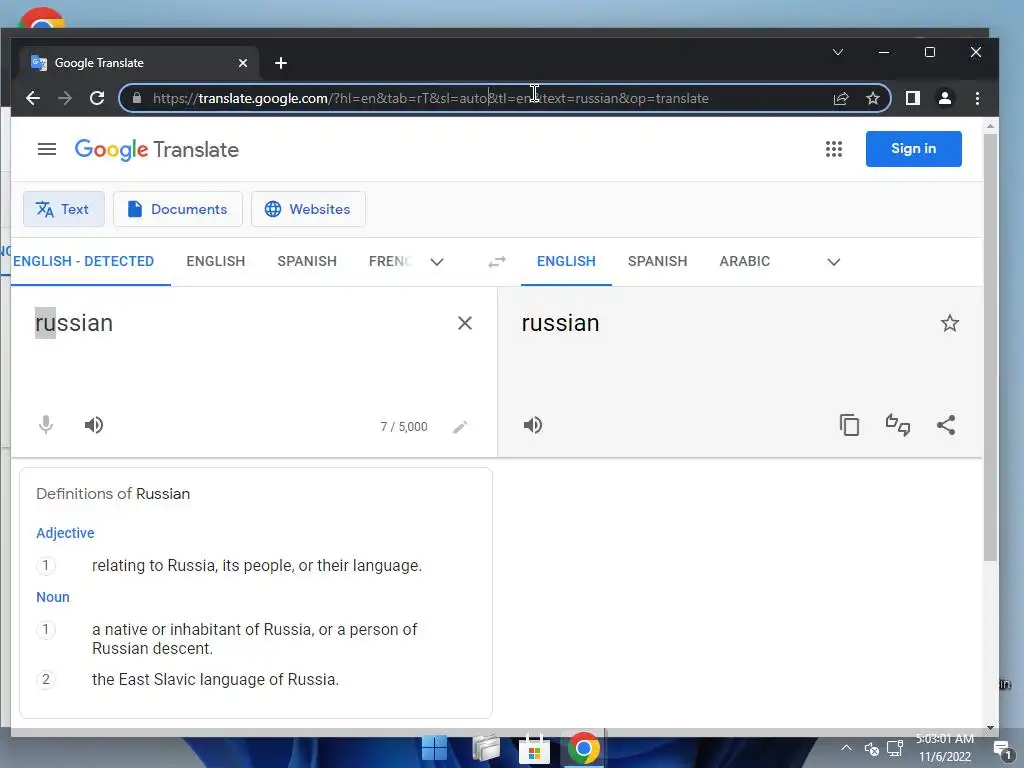The image size is (1024, 768).
Task: Click the scrollbar down arrow
Action: click(990, 727)
